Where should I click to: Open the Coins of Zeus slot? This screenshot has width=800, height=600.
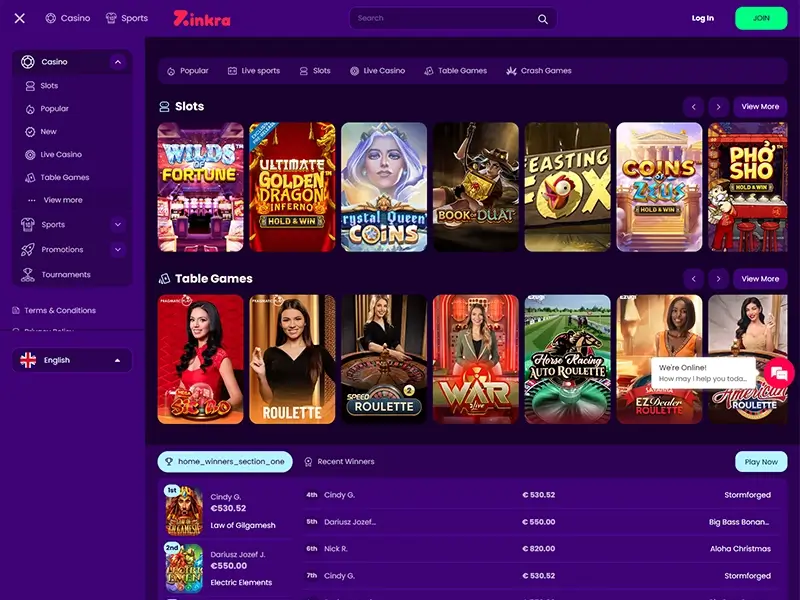tap(659, 187)
